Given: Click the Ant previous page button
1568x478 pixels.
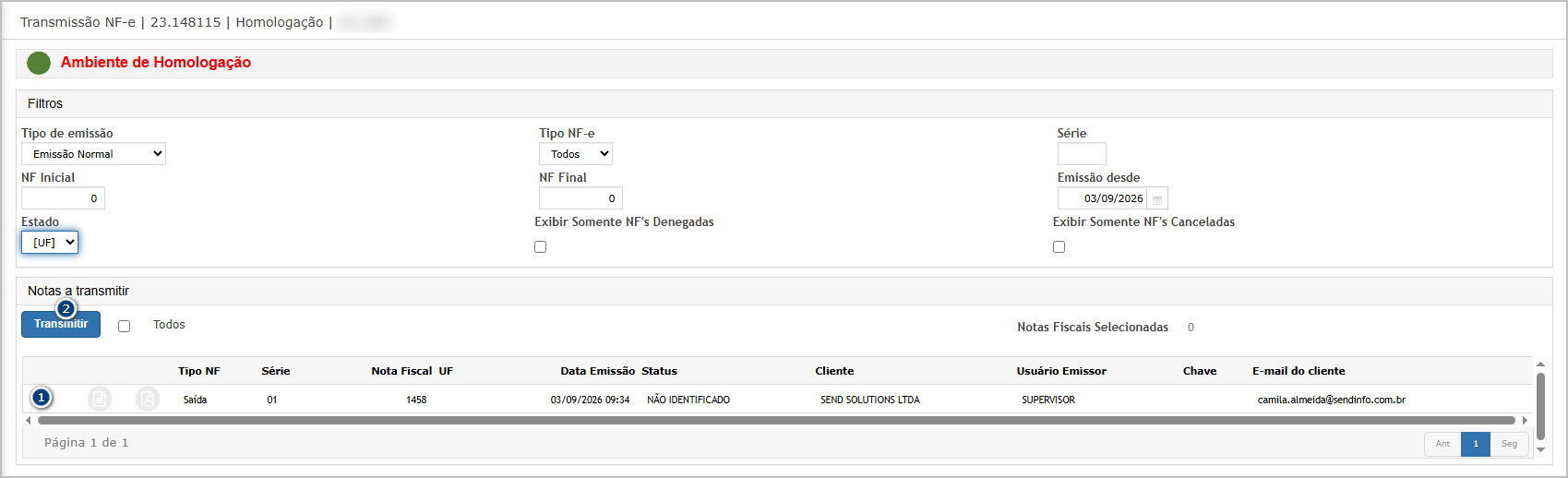Looking at the screenshot, I should pos(1442,444).
